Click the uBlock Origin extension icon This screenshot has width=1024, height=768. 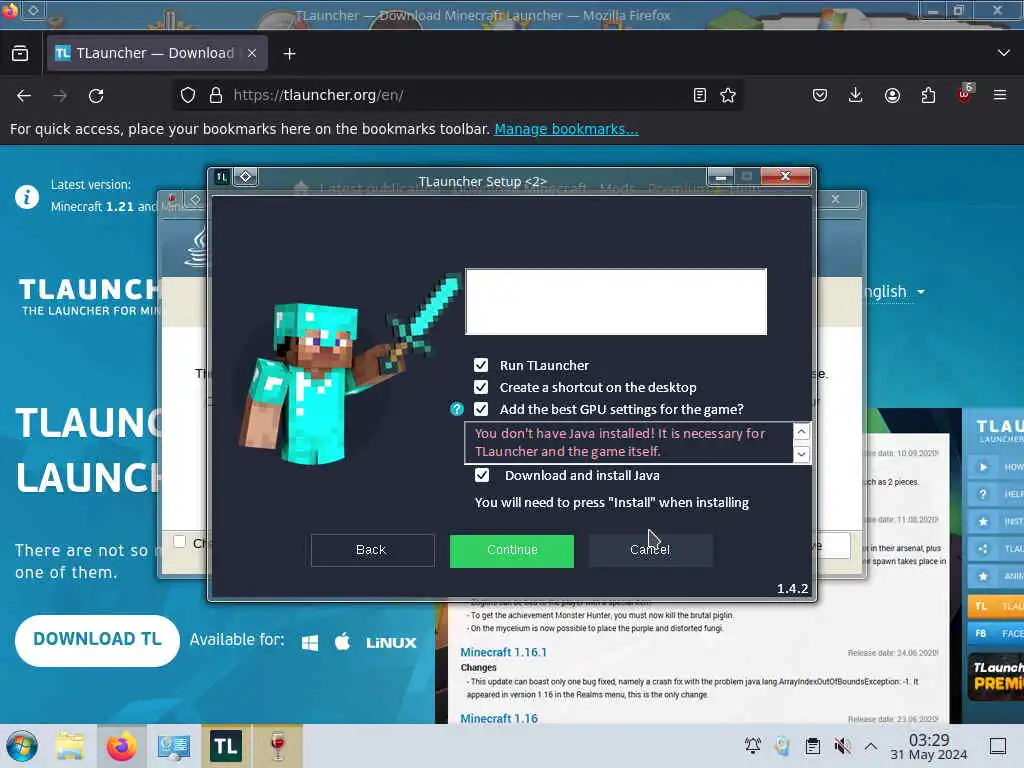coord(964,95)
